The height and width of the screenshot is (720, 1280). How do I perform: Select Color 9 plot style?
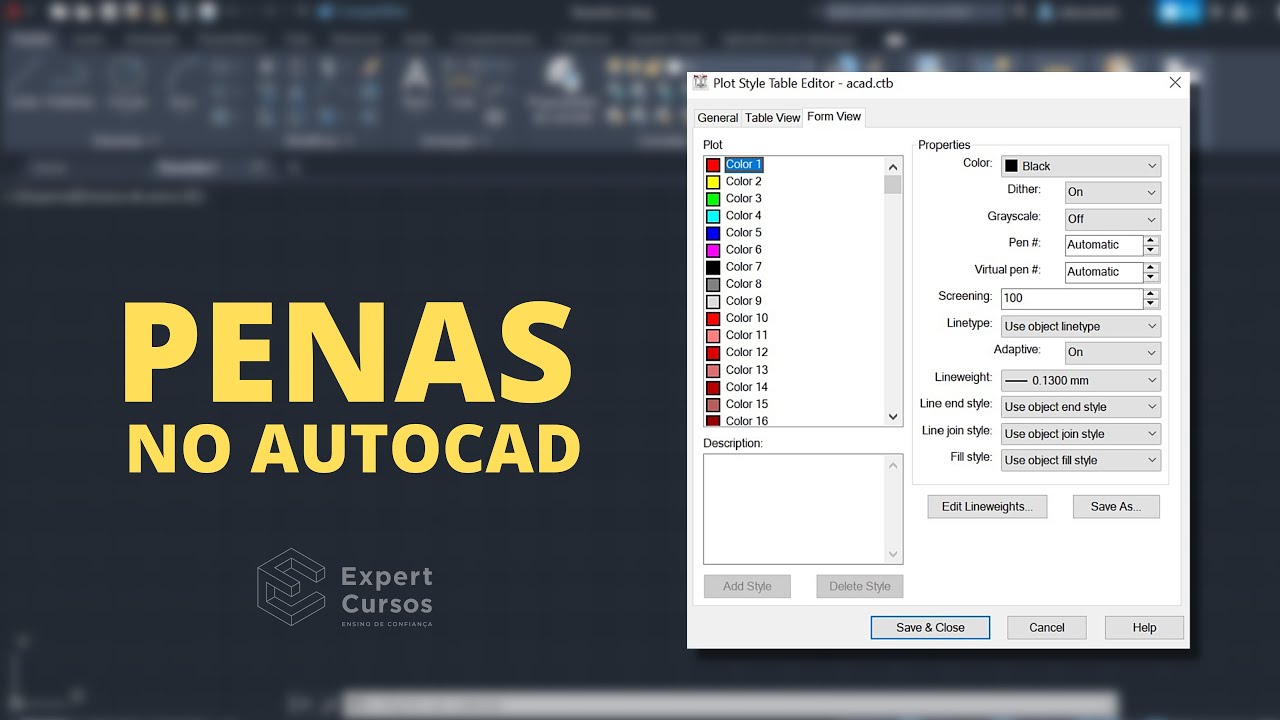744,300
